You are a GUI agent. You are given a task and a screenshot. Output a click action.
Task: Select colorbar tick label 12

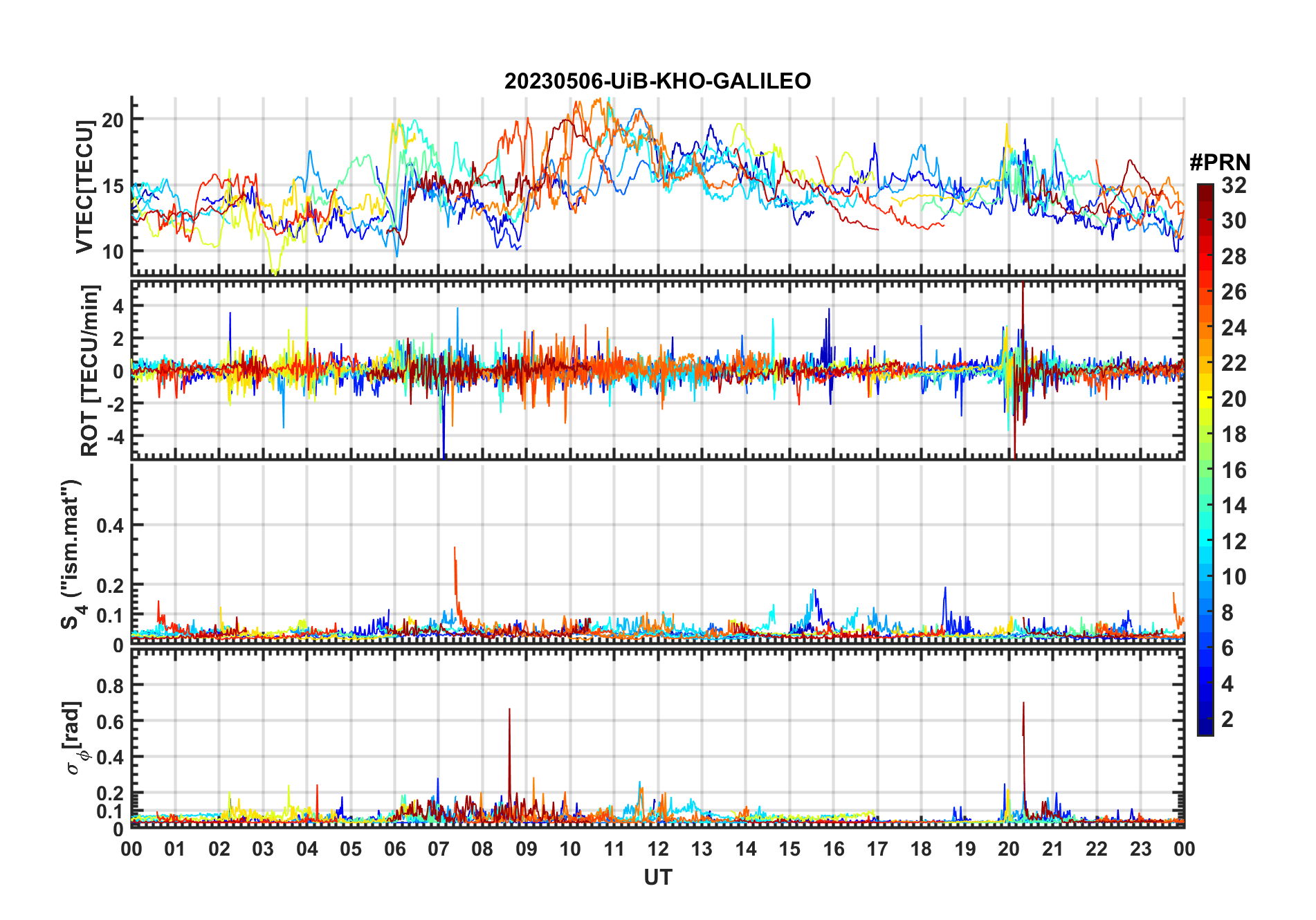tap(1234, 541)
